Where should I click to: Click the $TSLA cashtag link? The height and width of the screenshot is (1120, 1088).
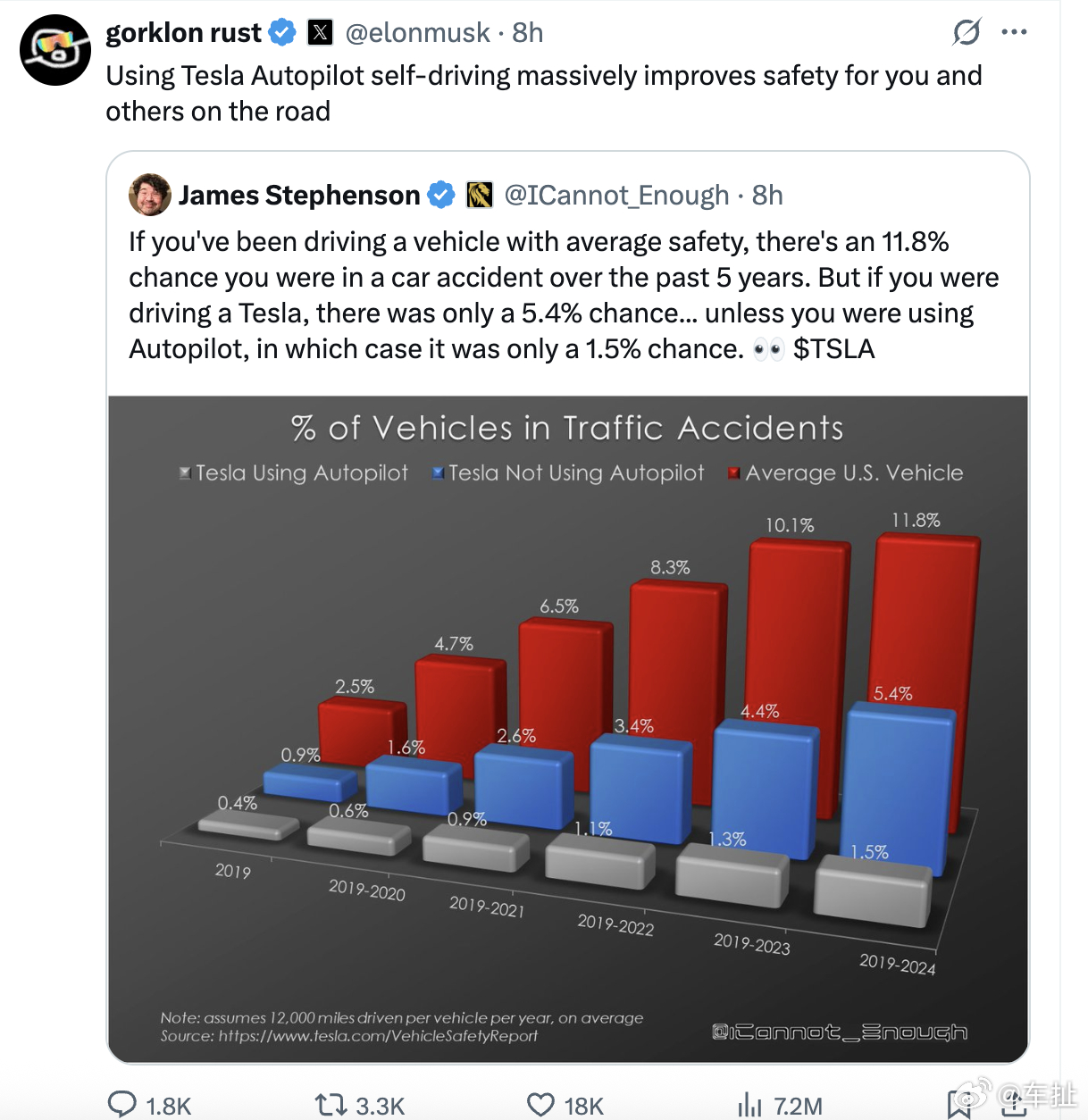tap(833, 349)
